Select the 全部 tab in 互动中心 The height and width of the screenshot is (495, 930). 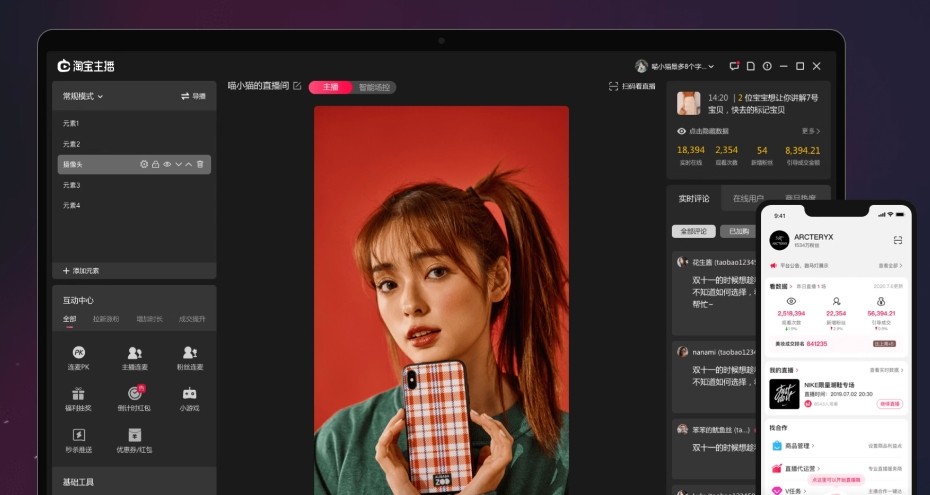70,319
